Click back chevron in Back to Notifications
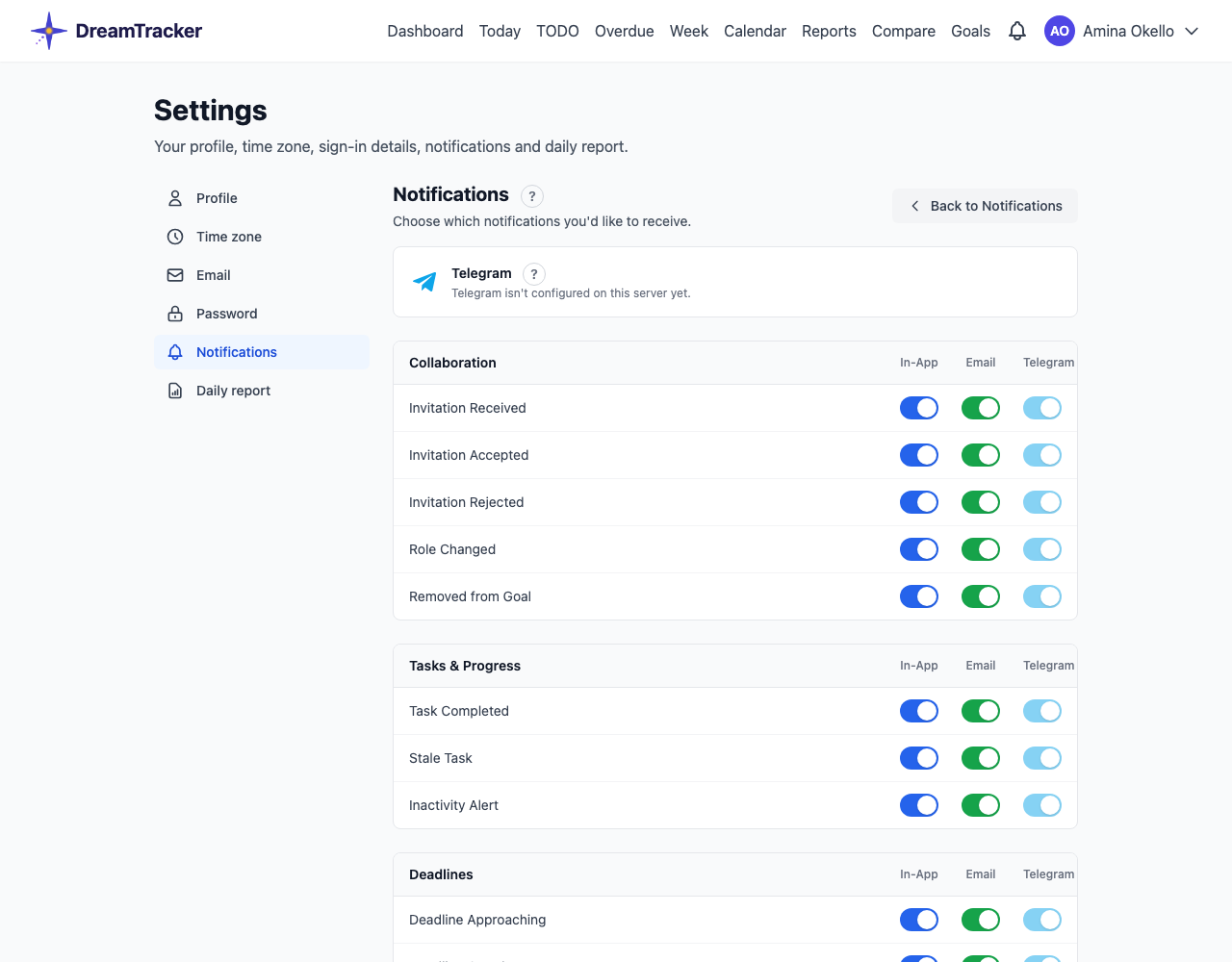 click(x=915, y=206)
